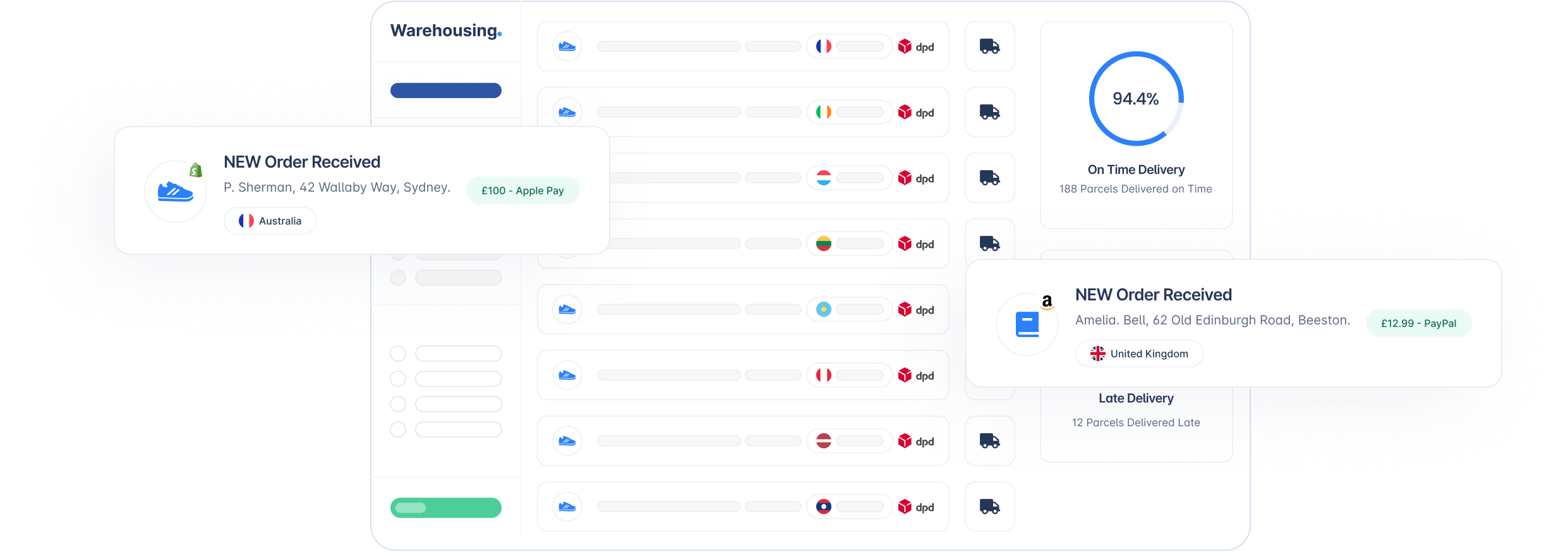This screenshot has width=1568, height=552.
Task: Open shipment truck icon in the Latvian flag row
Action: [989, 441]
